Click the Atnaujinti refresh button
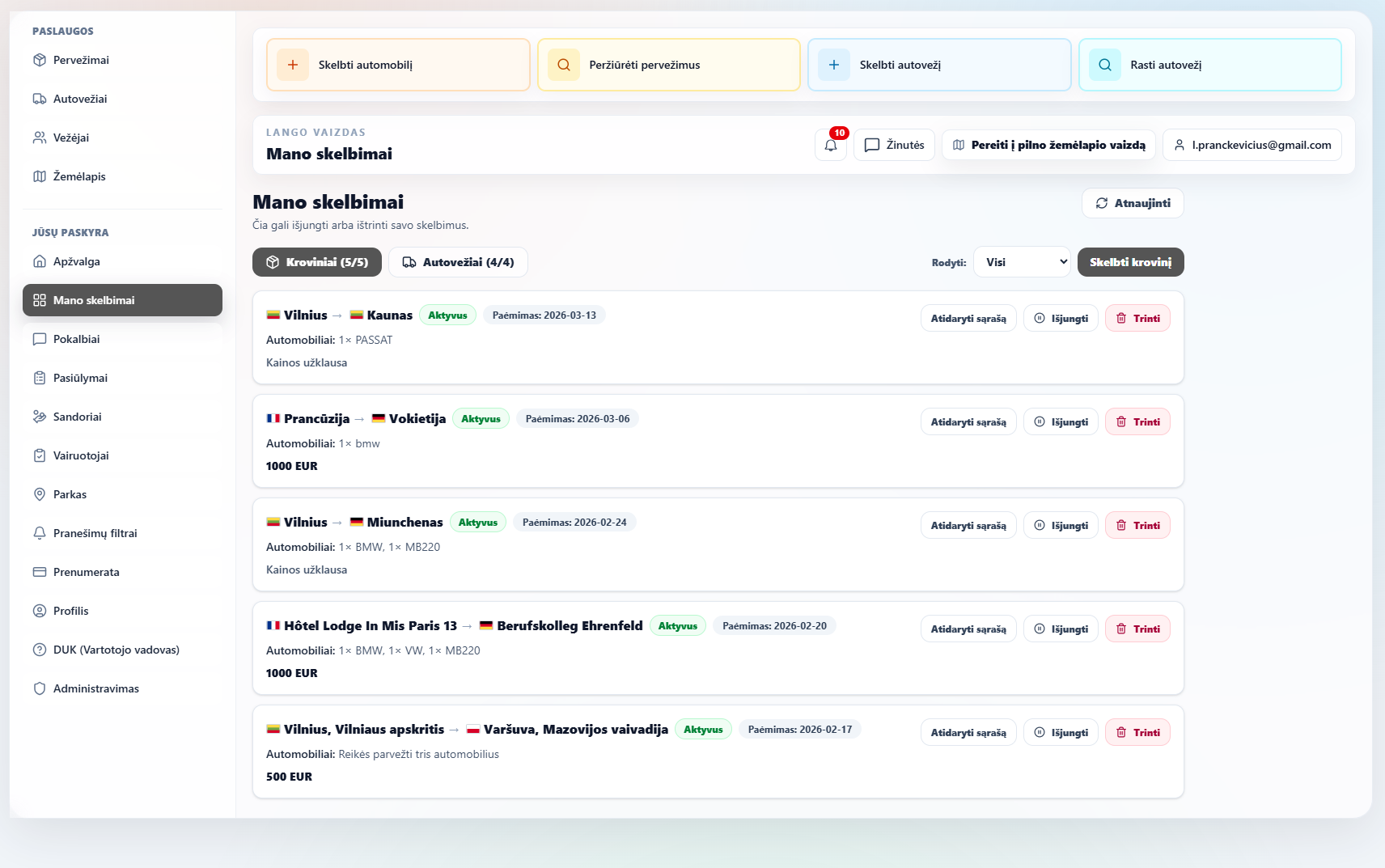This screenshot has width=1385, height=868. [x=1133, y=203]
